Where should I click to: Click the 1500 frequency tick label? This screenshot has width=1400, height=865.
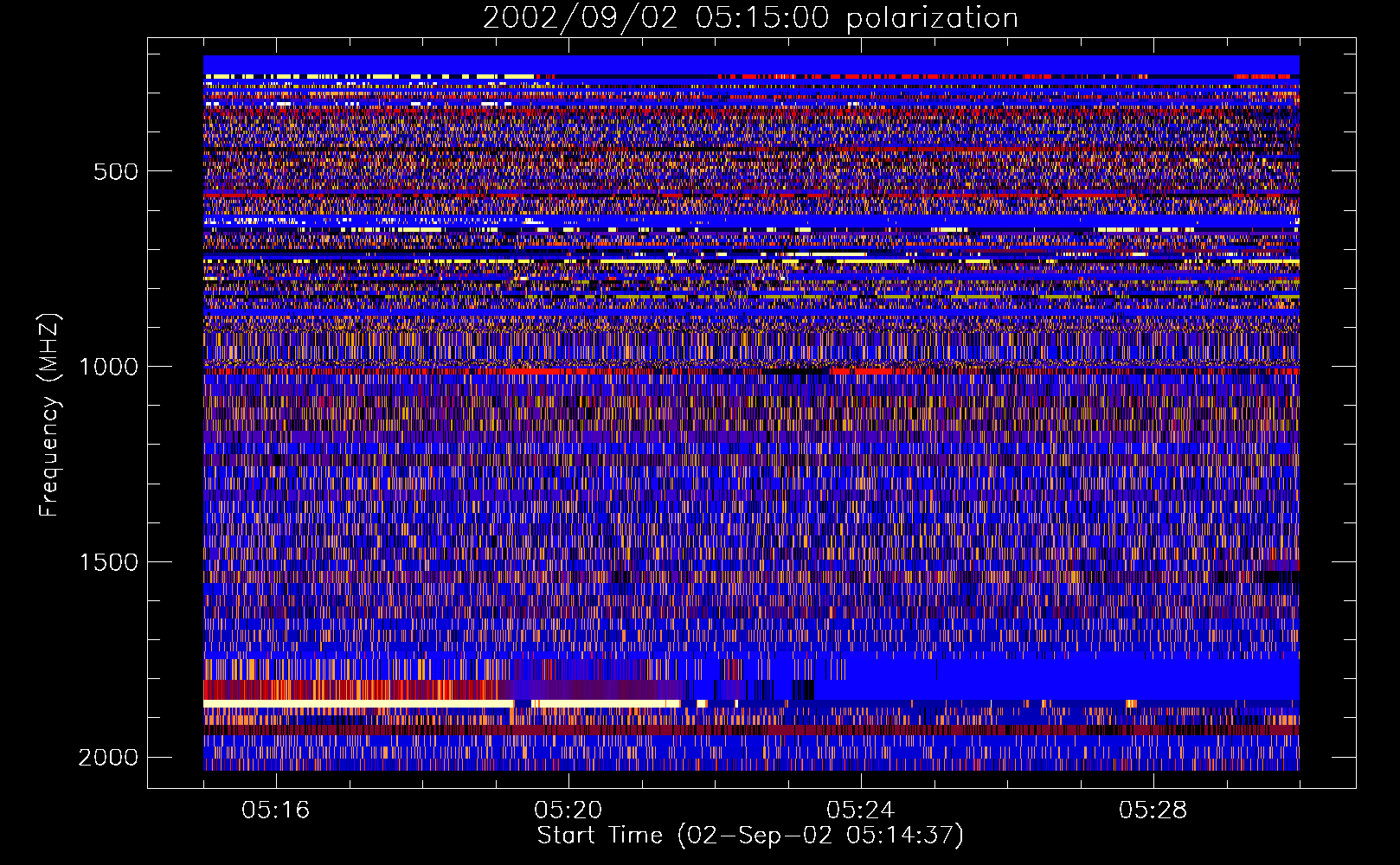tap(108, 562)
